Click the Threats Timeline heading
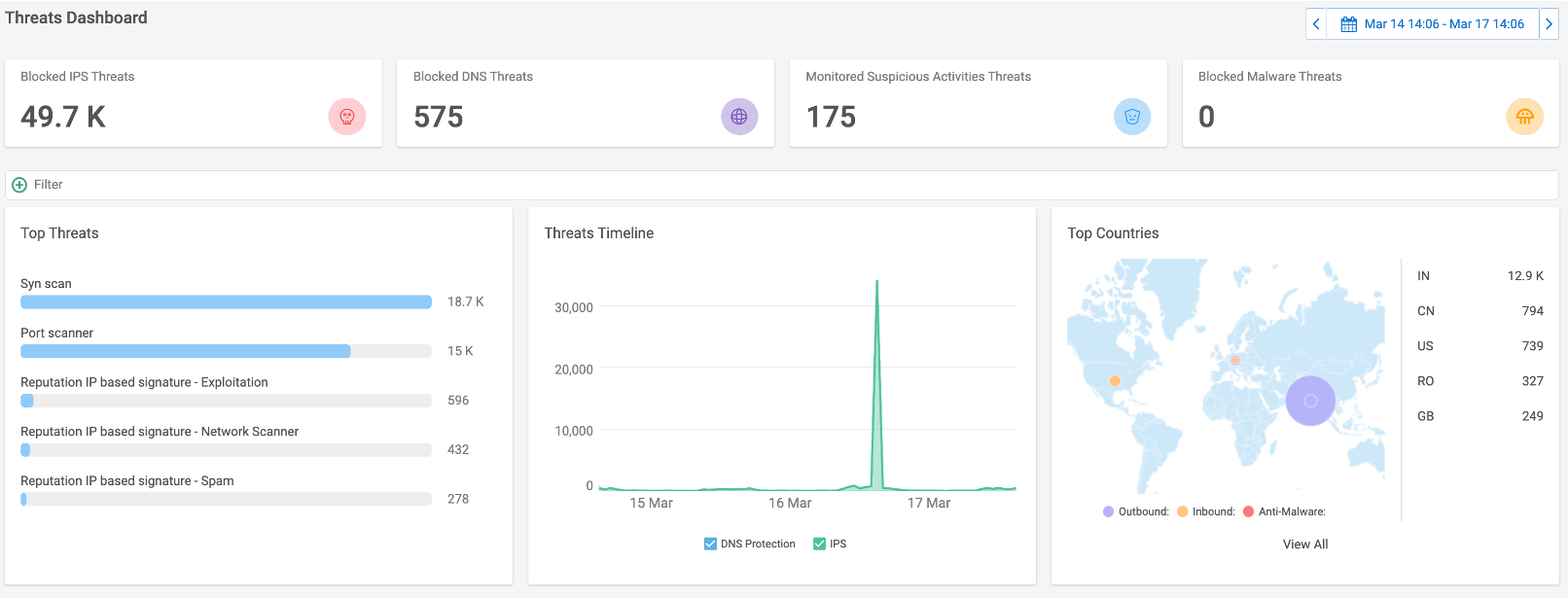 (599, 233)
